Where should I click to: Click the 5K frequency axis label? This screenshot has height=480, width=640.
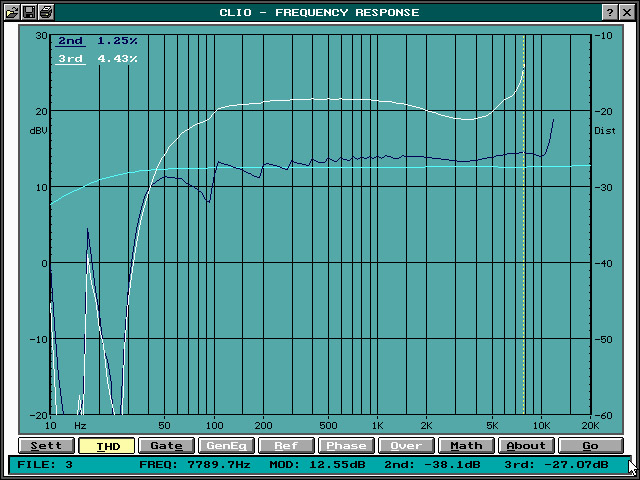point(492,426)
